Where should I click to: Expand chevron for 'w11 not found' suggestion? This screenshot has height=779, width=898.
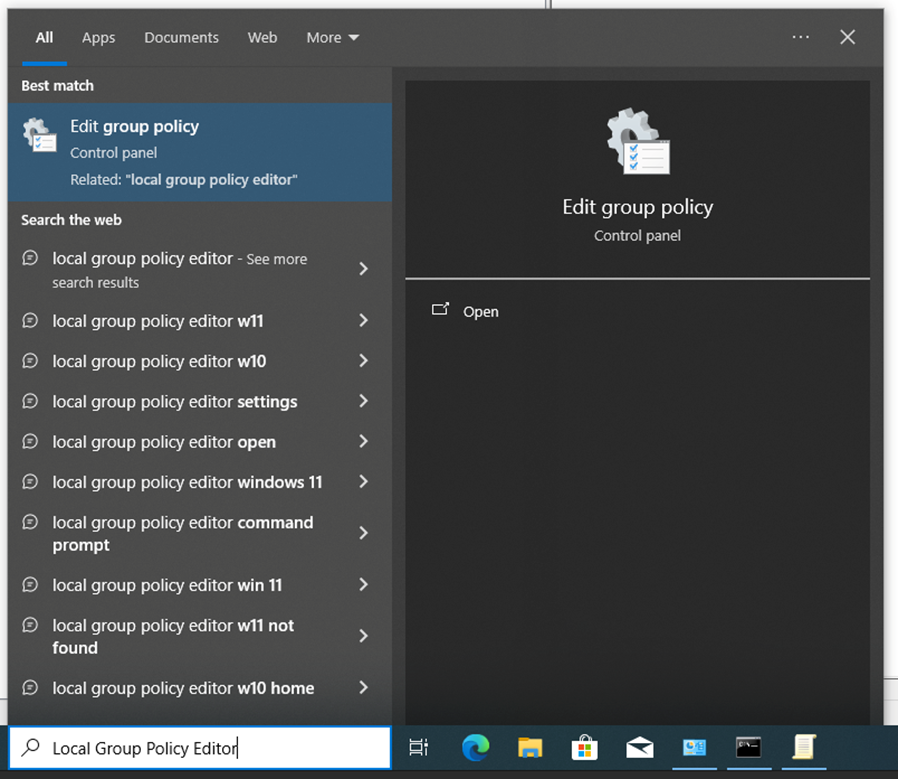tap(363, 636)
